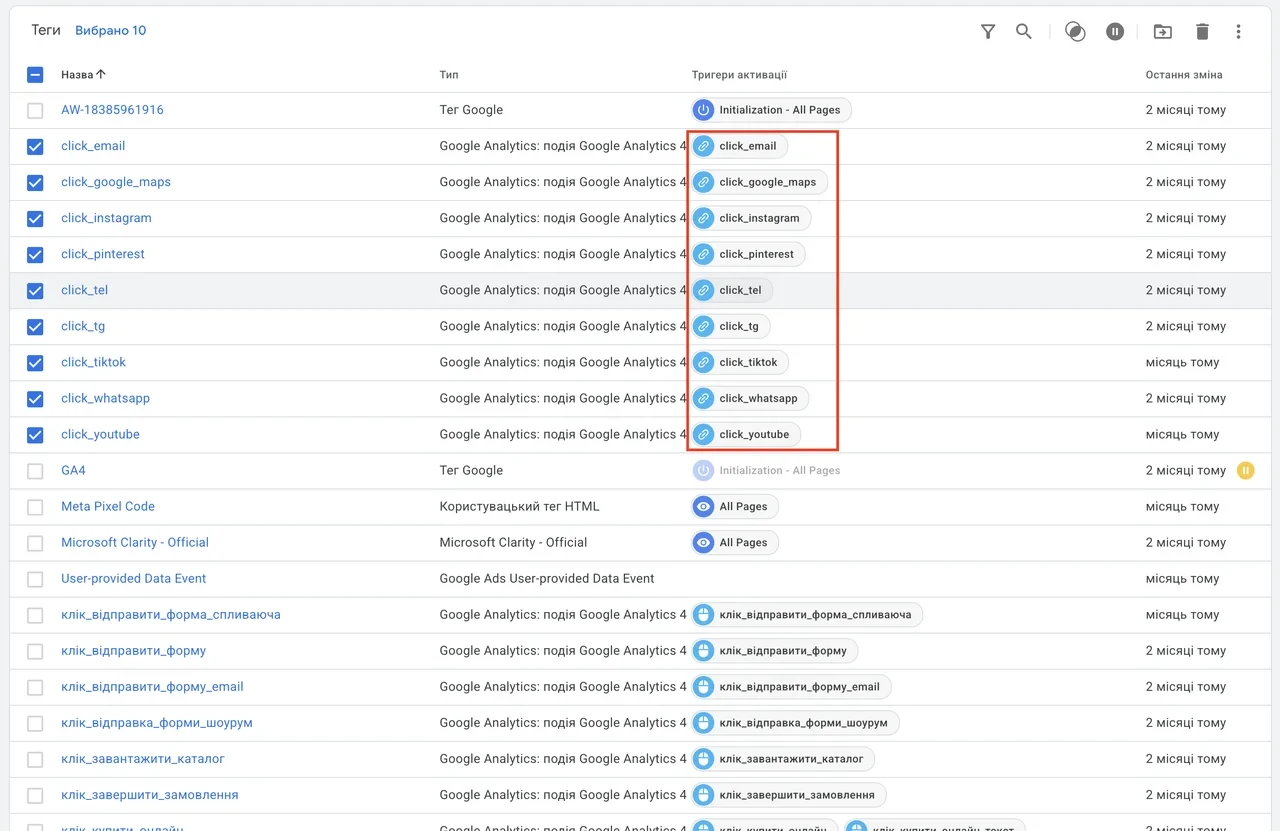Sort by the Назва column header
The width and height of the screenshot is (1280, 831).
pos(83,74)
